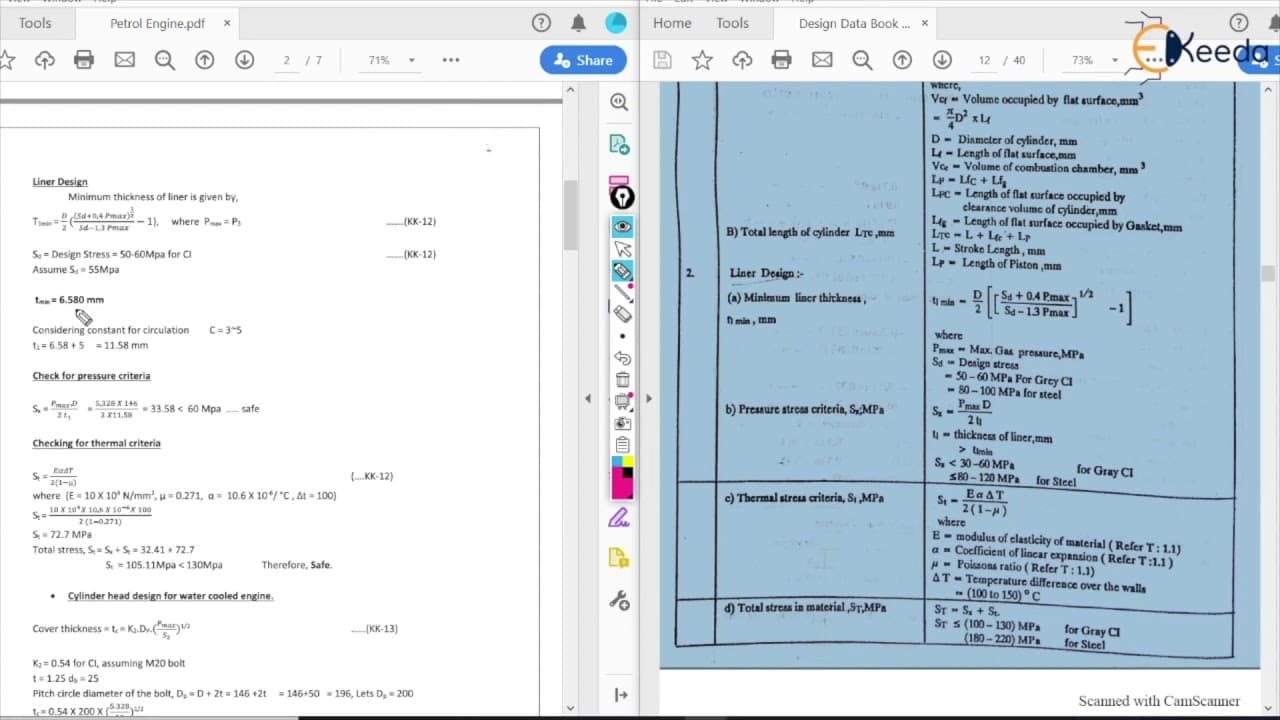Bookmark Design Data Book with star
Screen dimensions: 1280x720
click(703, 60)
